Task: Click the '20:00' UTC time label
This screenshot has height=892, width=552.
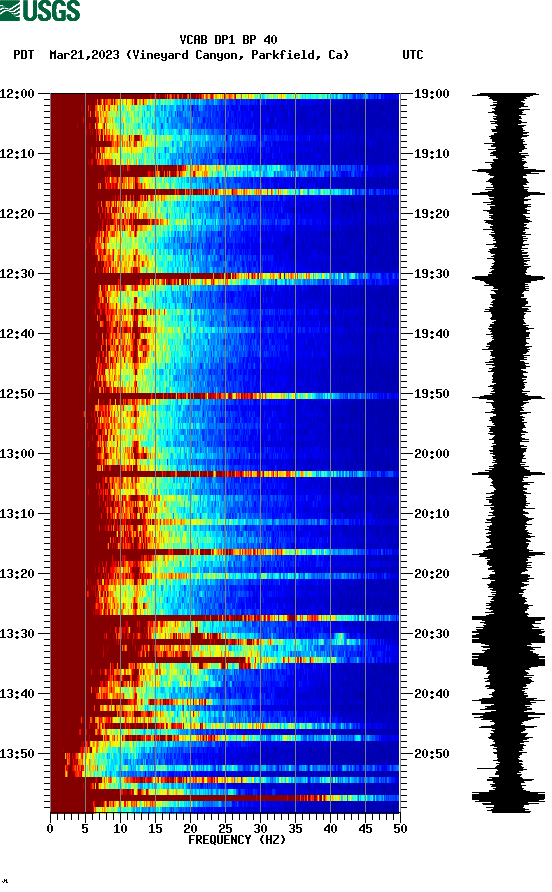Action: [x=432, y=454]
